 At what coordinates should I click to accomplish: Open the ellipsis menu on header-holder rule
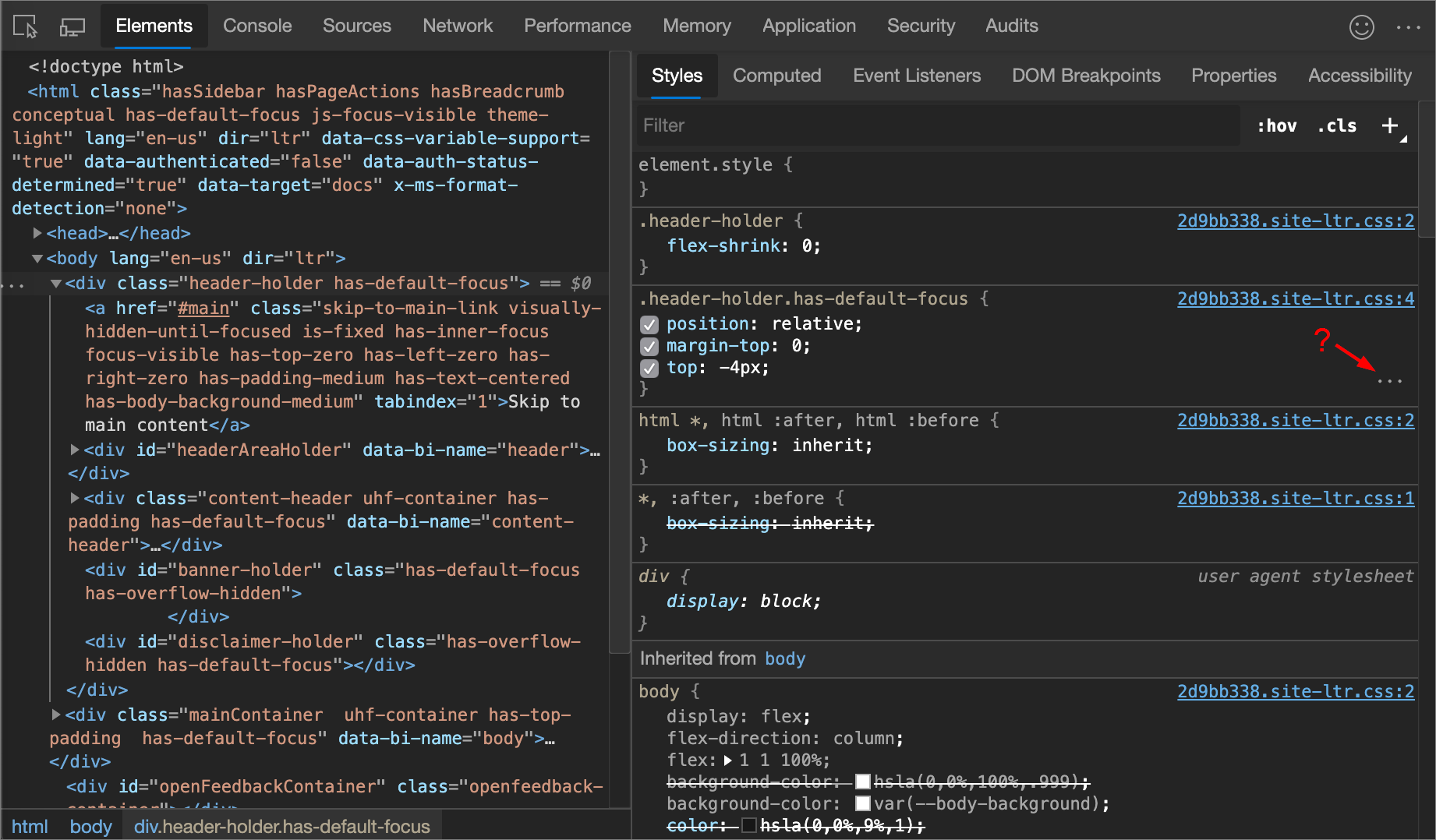coord(1391,381)
